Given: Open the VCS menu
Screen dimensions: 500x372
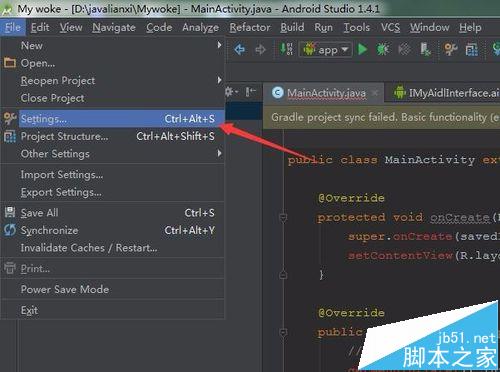Looking at the screenshot, I should pyautogui.click(x=390, y=27).
